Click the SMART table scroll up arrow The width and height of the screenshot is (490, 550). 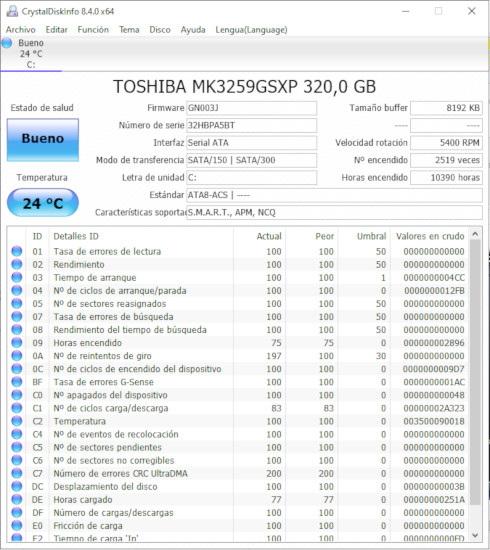click(x=475, y=234)
